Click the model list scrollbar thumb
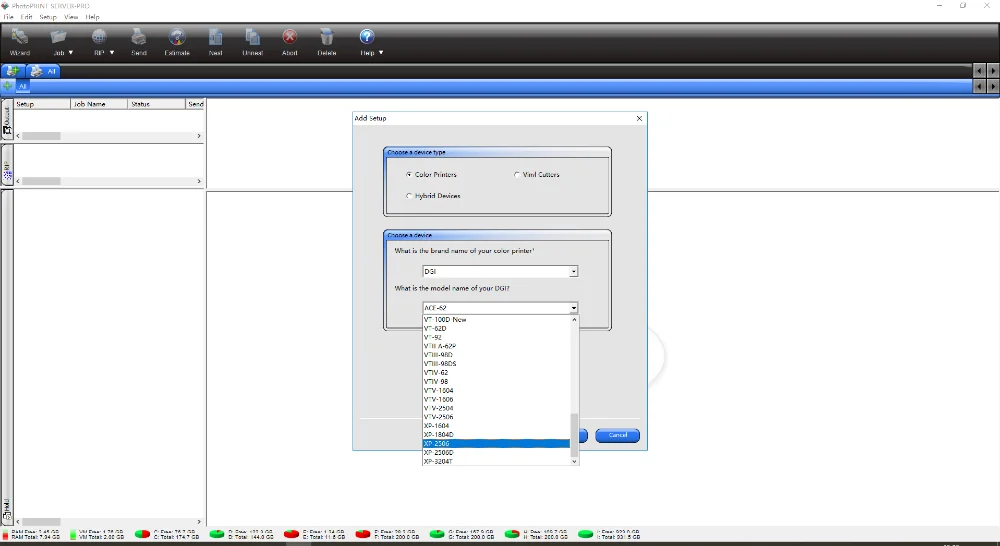Image resolution: width=1000 pixels, height=546 pixels. tap(574, 434)
